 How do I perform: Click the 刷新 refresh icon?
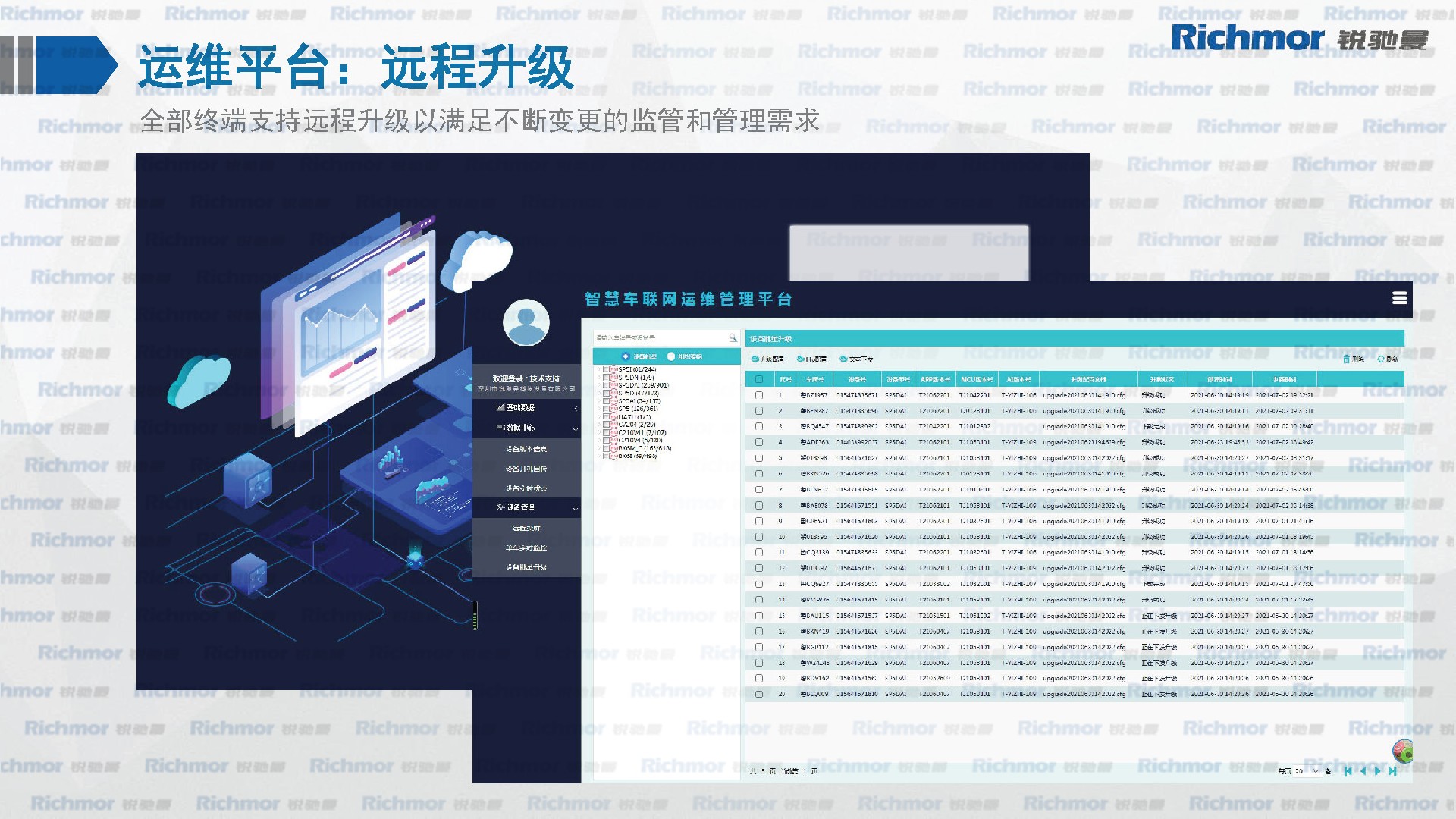click(x=1381, y=359)
